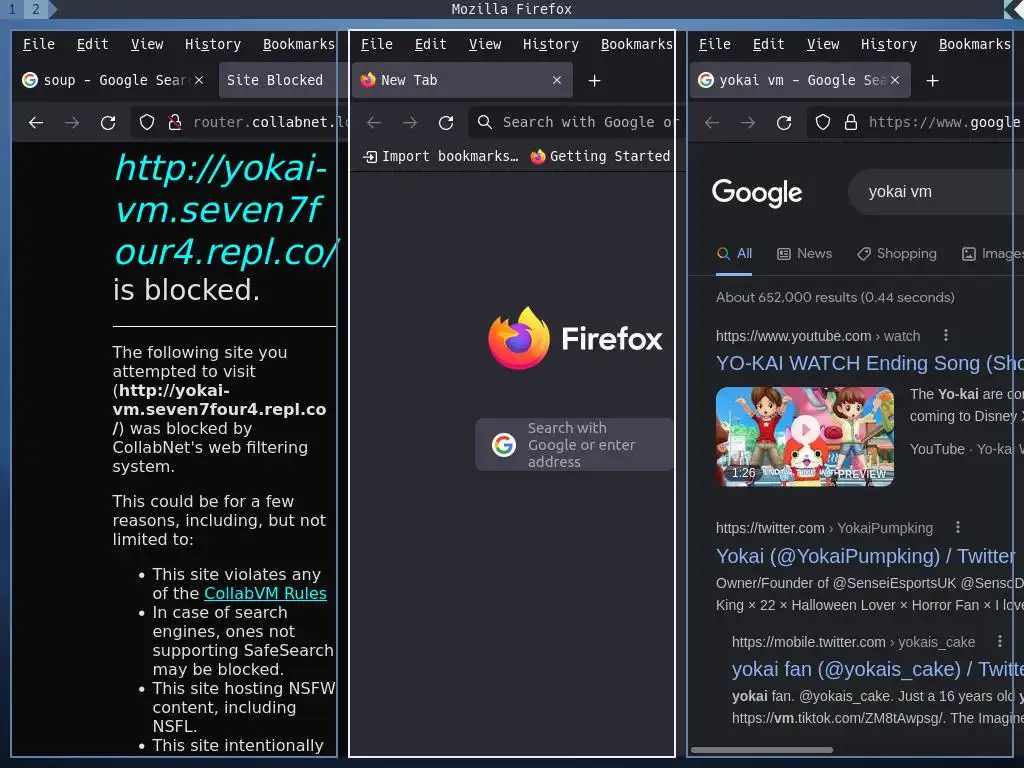Open View menu in right window
Viewport: 1024px width, 768px height.
(823, 44)
